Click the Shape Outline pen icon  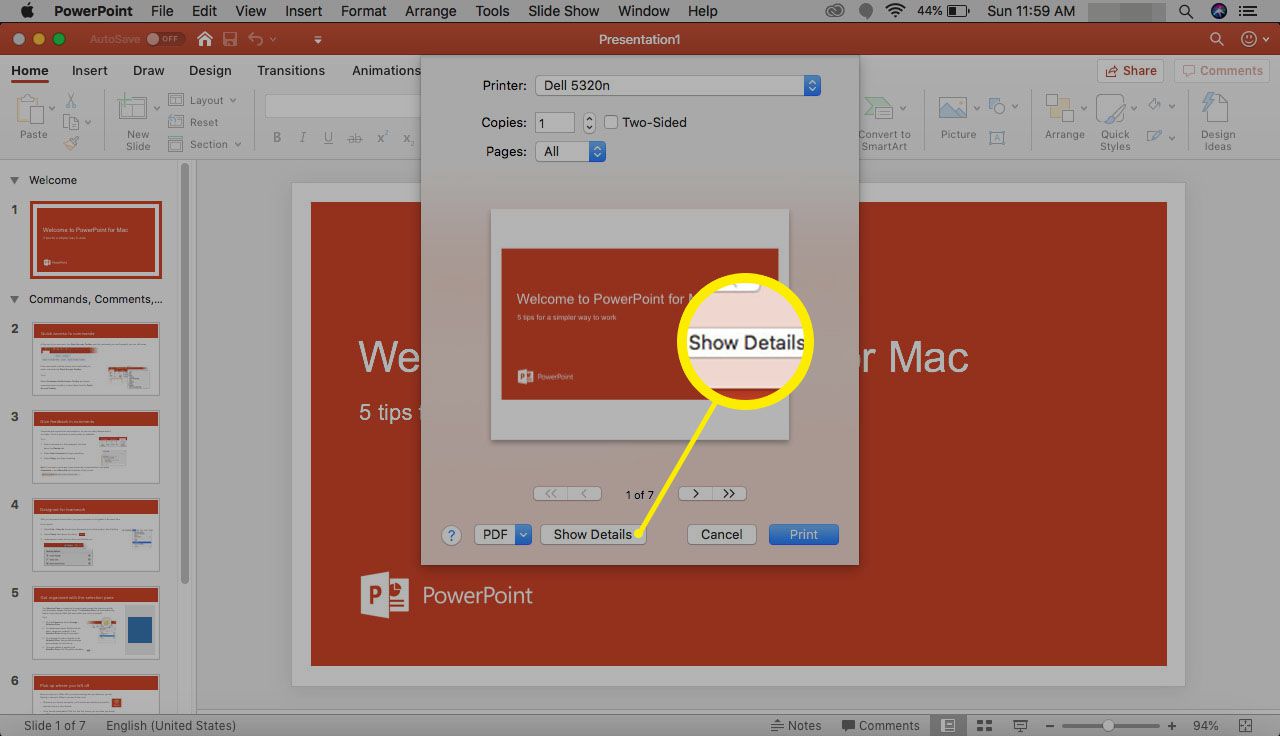1154,135
